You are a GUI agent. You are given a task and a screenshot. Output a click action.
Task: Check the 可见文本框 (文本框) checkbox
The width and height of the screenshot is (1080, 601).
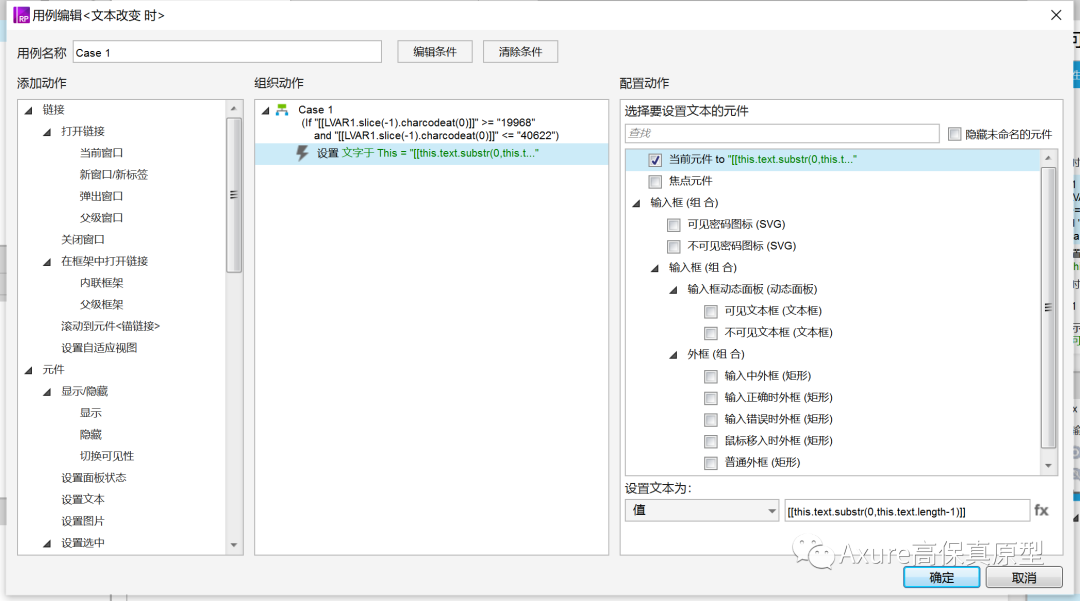point(711,311)
